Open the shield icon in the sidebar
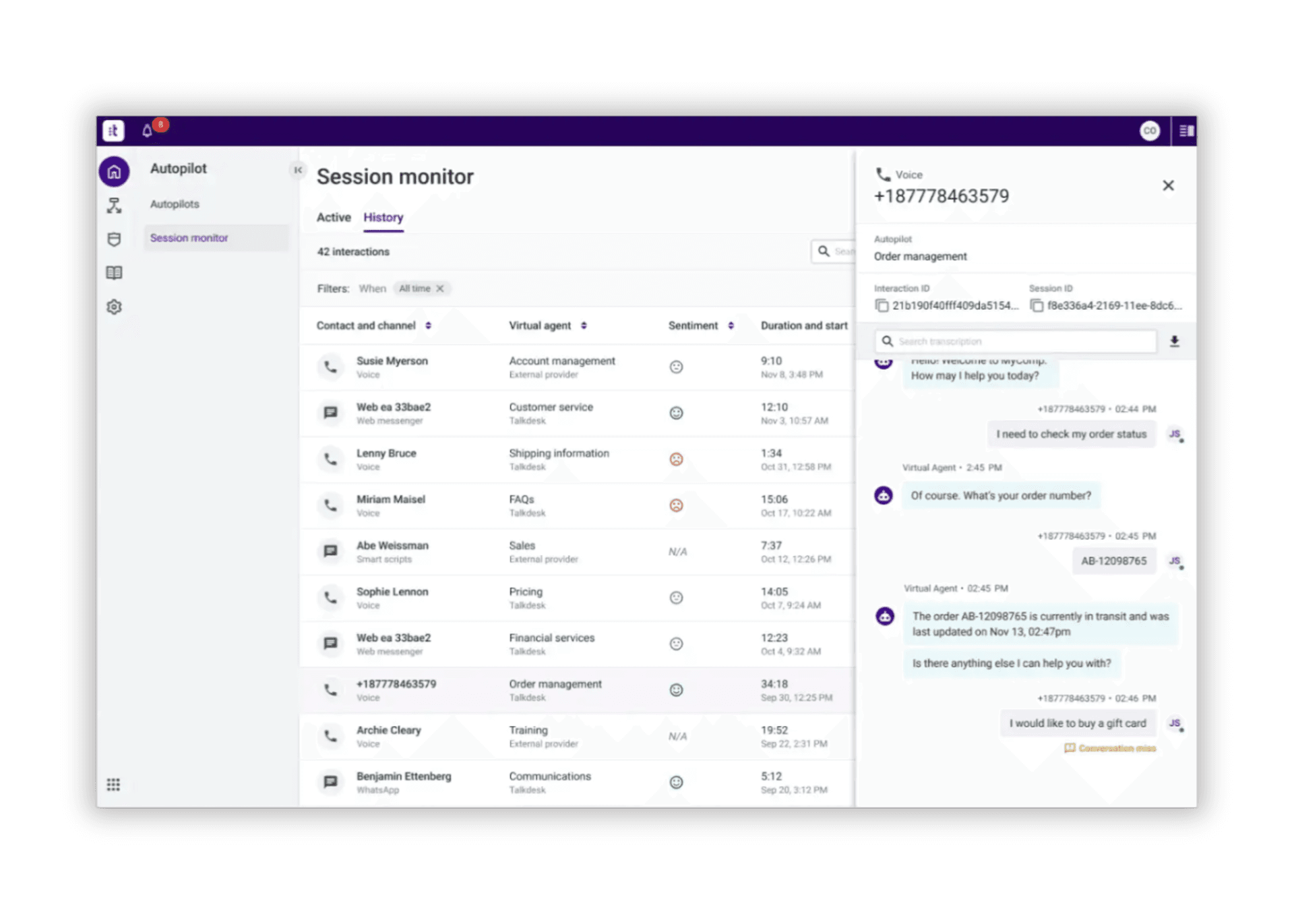The width and height of the screenshot is (1294, 924). [x=114, y=239]
